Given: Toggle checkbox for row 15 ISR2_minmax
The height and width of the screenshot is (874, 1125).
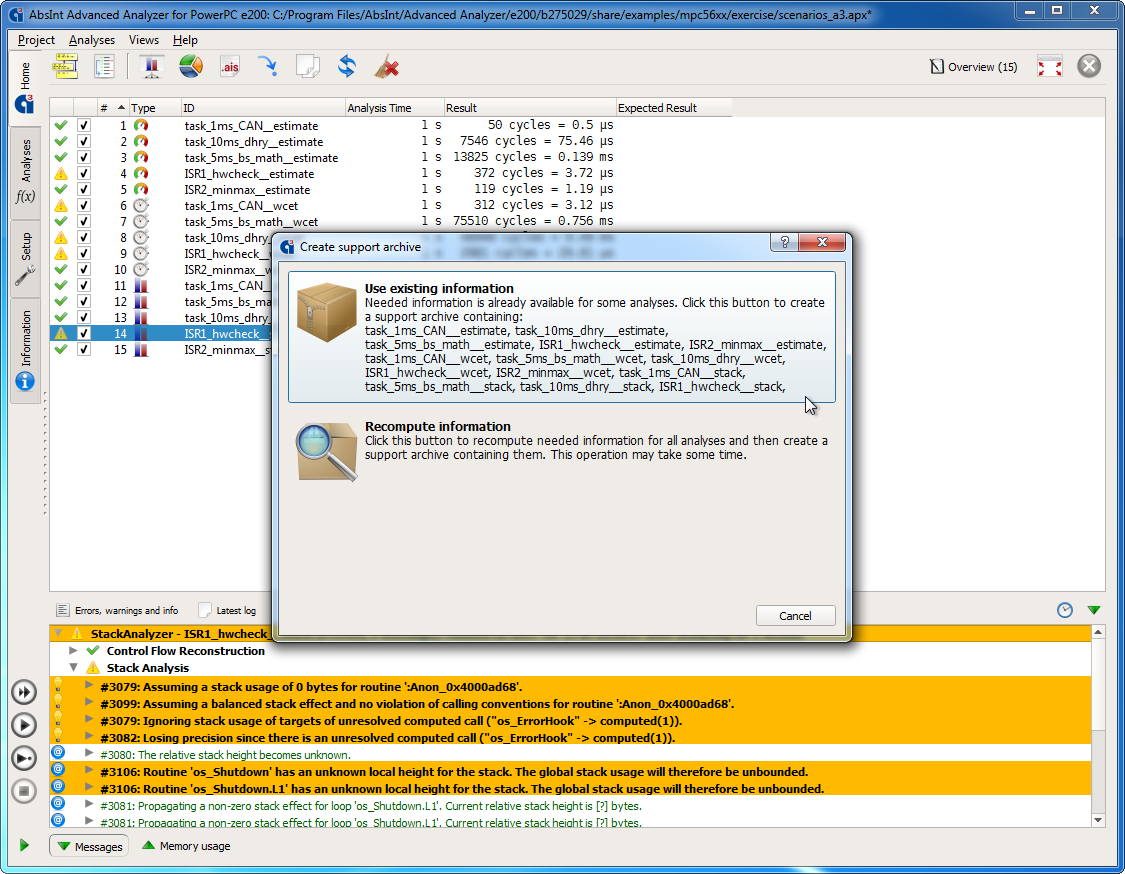Looking at the screenshot, I should [x=84, y=349].
